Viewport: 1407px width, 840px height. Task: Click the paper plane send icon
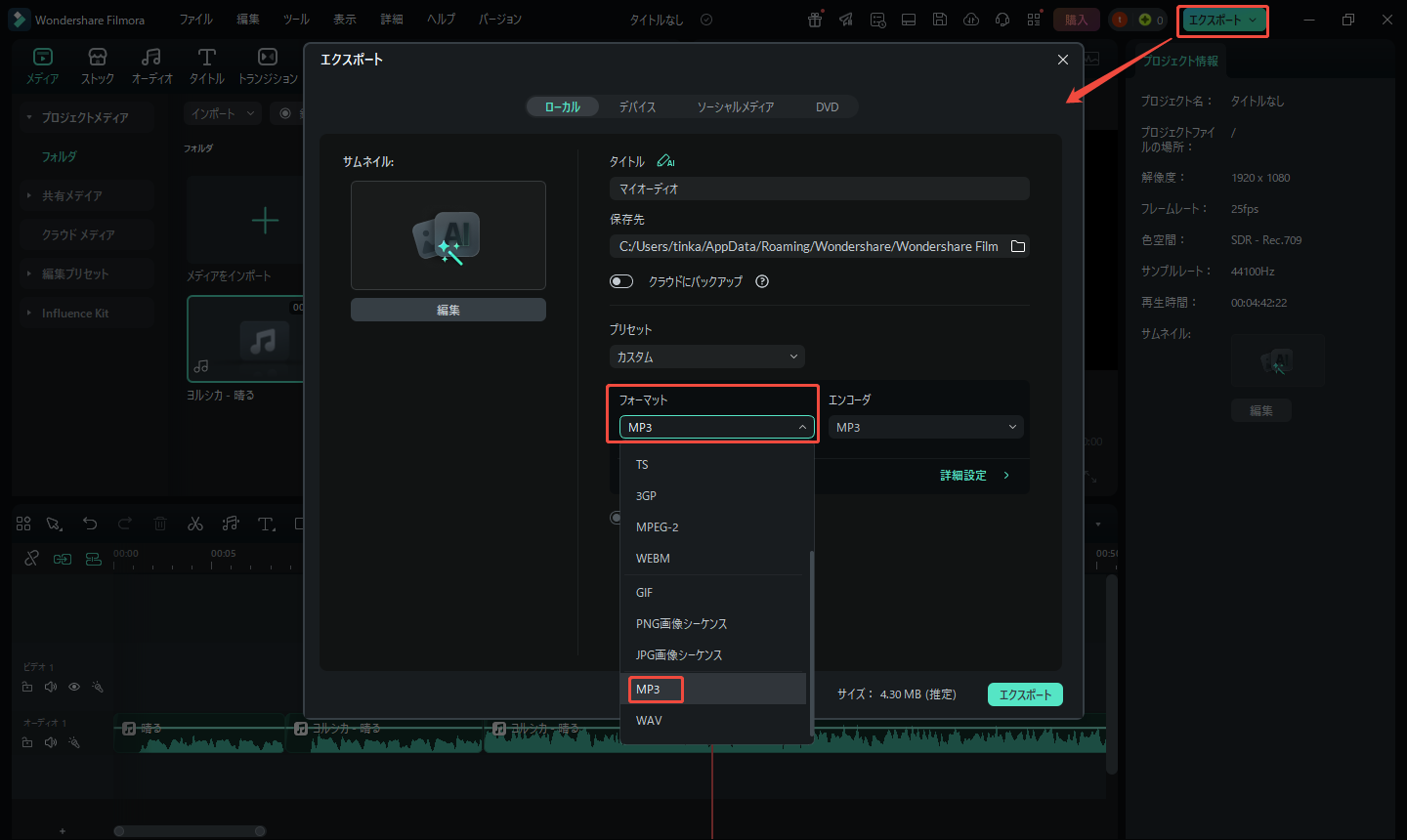coord(846,20)
